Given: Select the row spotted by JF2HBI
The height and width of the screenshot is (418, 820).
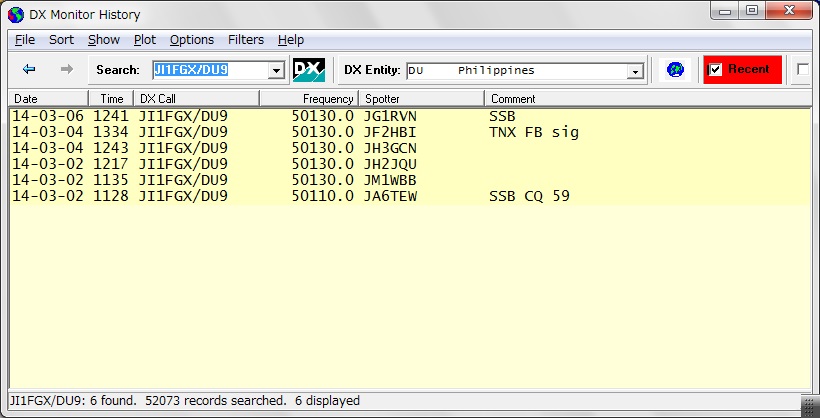Looking at the screenshot, I should 410,132.
